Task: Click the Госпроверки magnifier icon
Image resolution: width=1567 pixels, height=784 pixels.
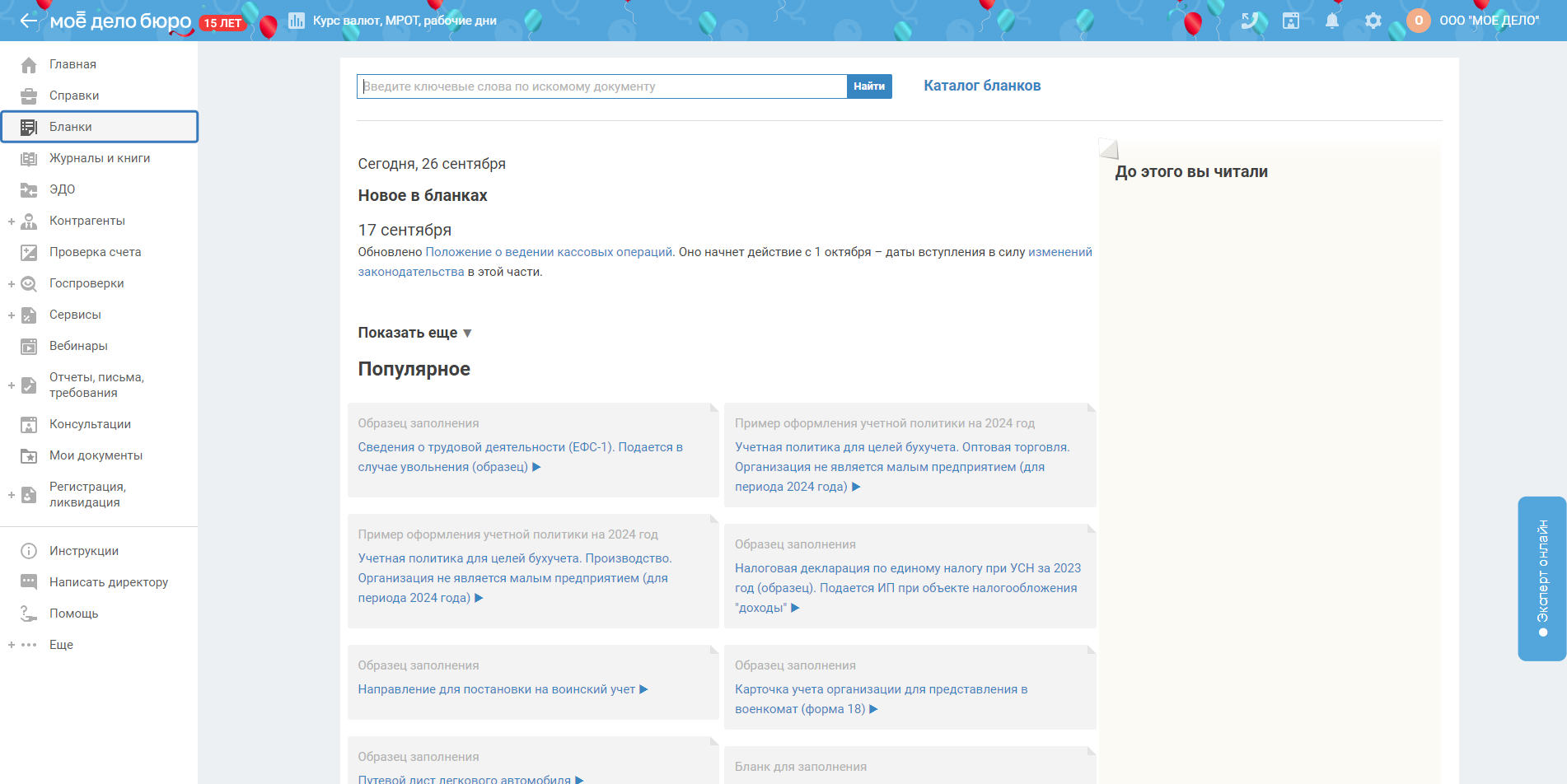Action: (x=29, y=283)
